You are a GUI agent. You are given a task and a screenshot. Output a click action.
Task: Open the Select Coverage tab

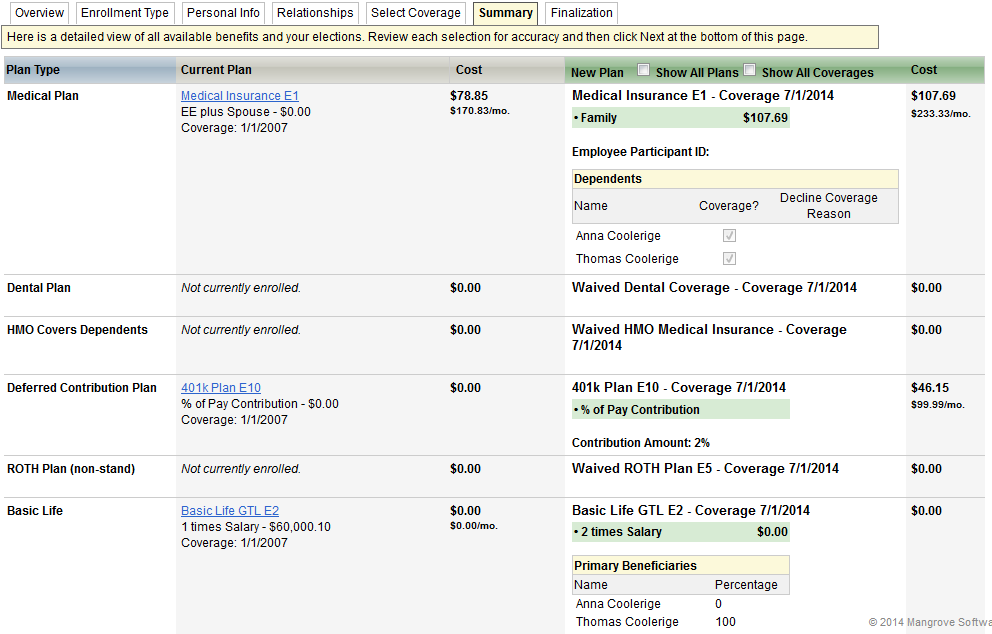point(416,13)
